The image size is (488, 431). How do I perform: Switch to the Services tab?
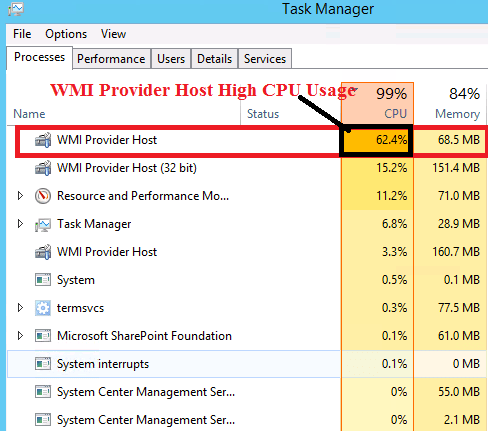tap(265, 59)
